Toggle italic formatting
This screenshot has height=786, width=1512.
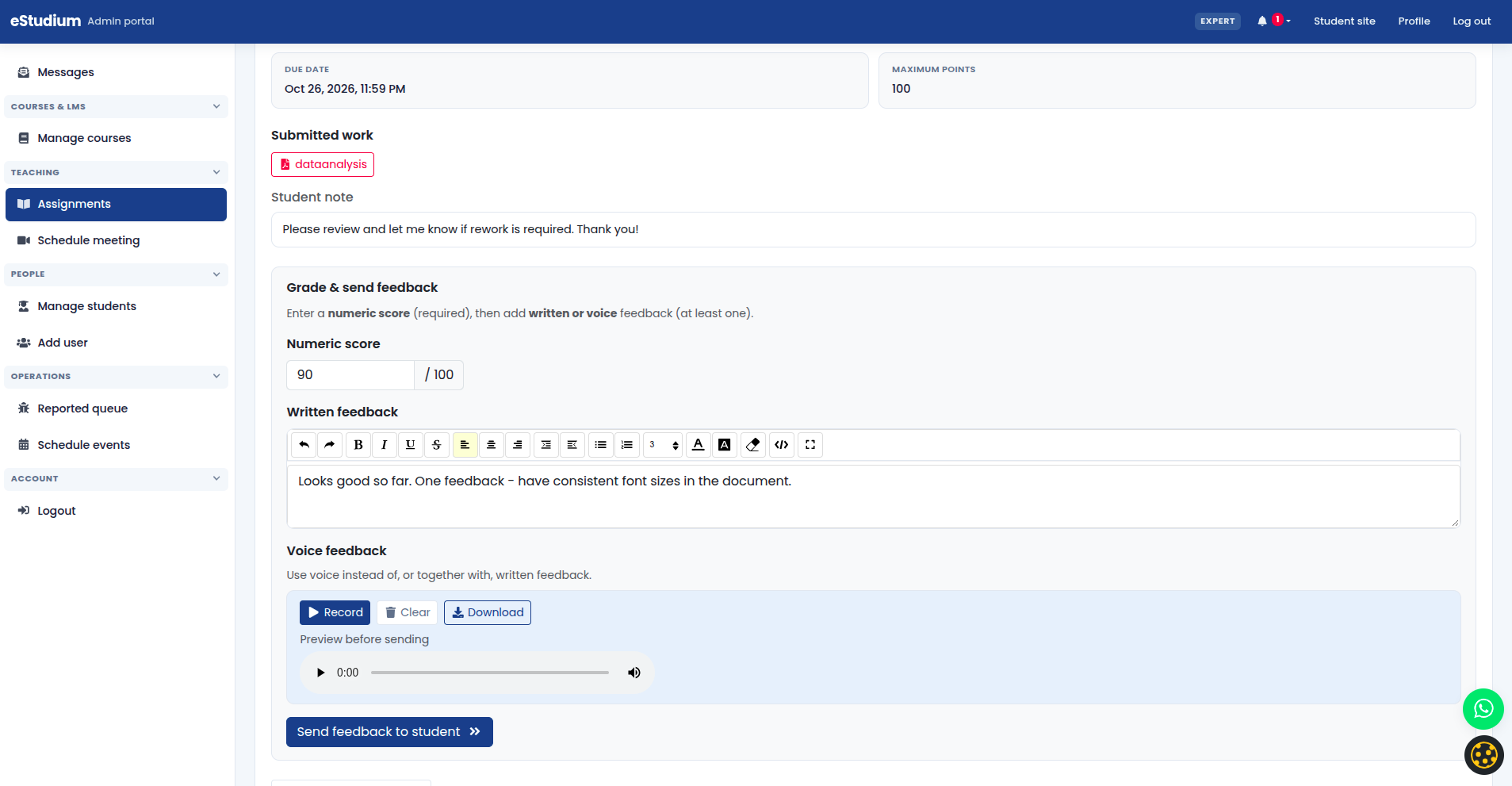pos(385,445)
